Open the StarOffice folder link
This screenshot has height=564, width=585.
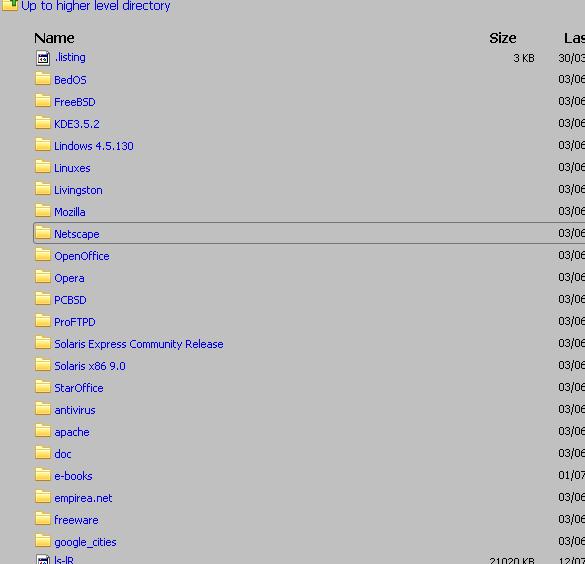[79, 388]
